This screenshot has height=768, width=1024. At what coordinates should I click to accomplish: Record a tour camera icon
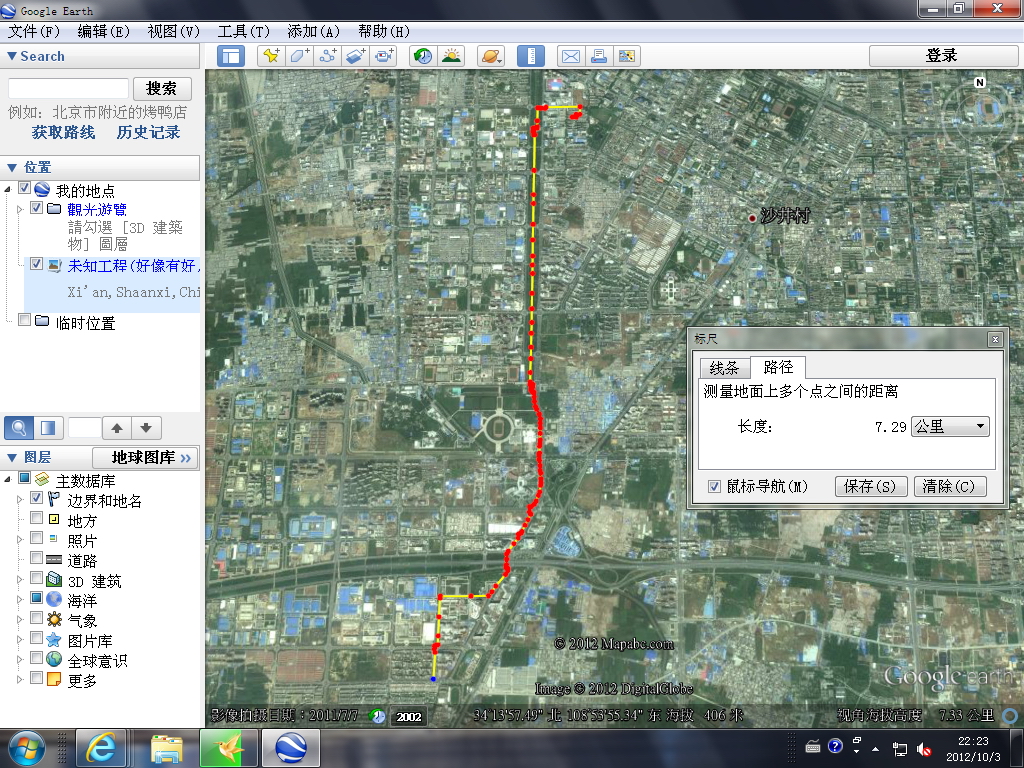click(x=385, y=56)
